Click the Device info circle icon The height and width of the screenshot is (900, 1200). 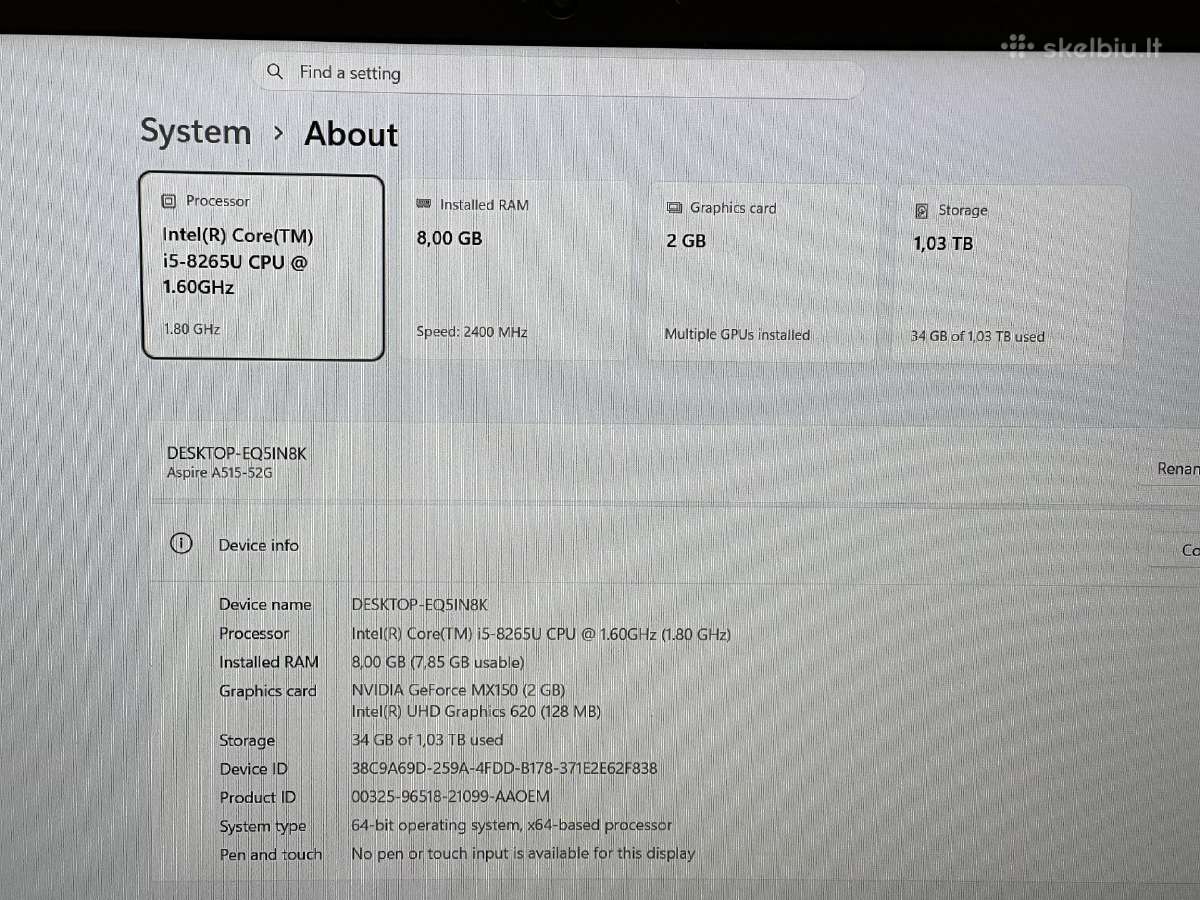tap(181, 543)
